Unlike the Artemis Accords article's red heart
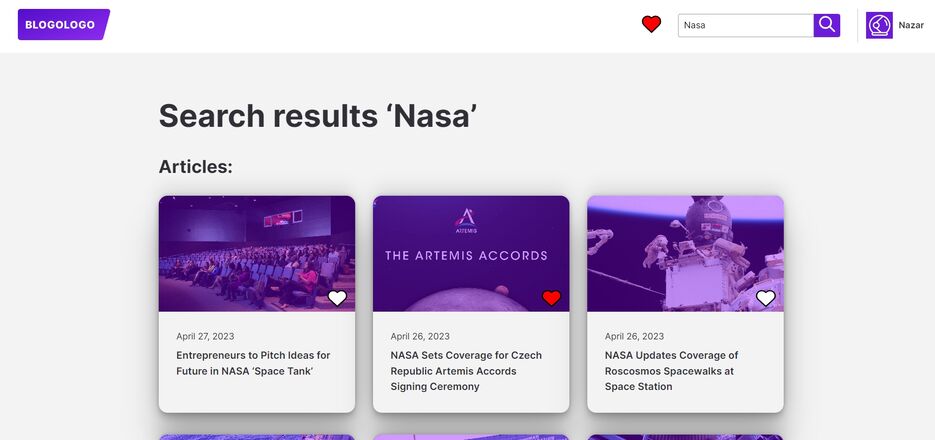Viewport: 935px width, 440px height. pyautogui.click(x=552, y=298)
